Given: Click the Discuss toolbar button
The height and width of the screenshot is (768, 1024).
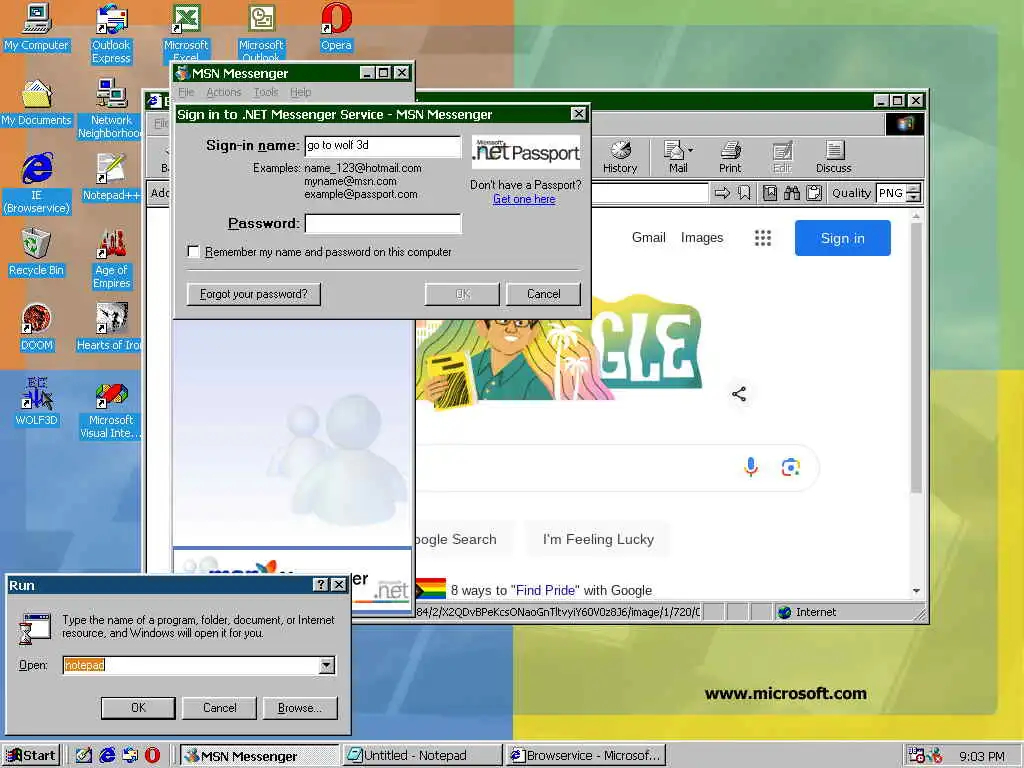Looking at the screenshot, I should (833, 157).
